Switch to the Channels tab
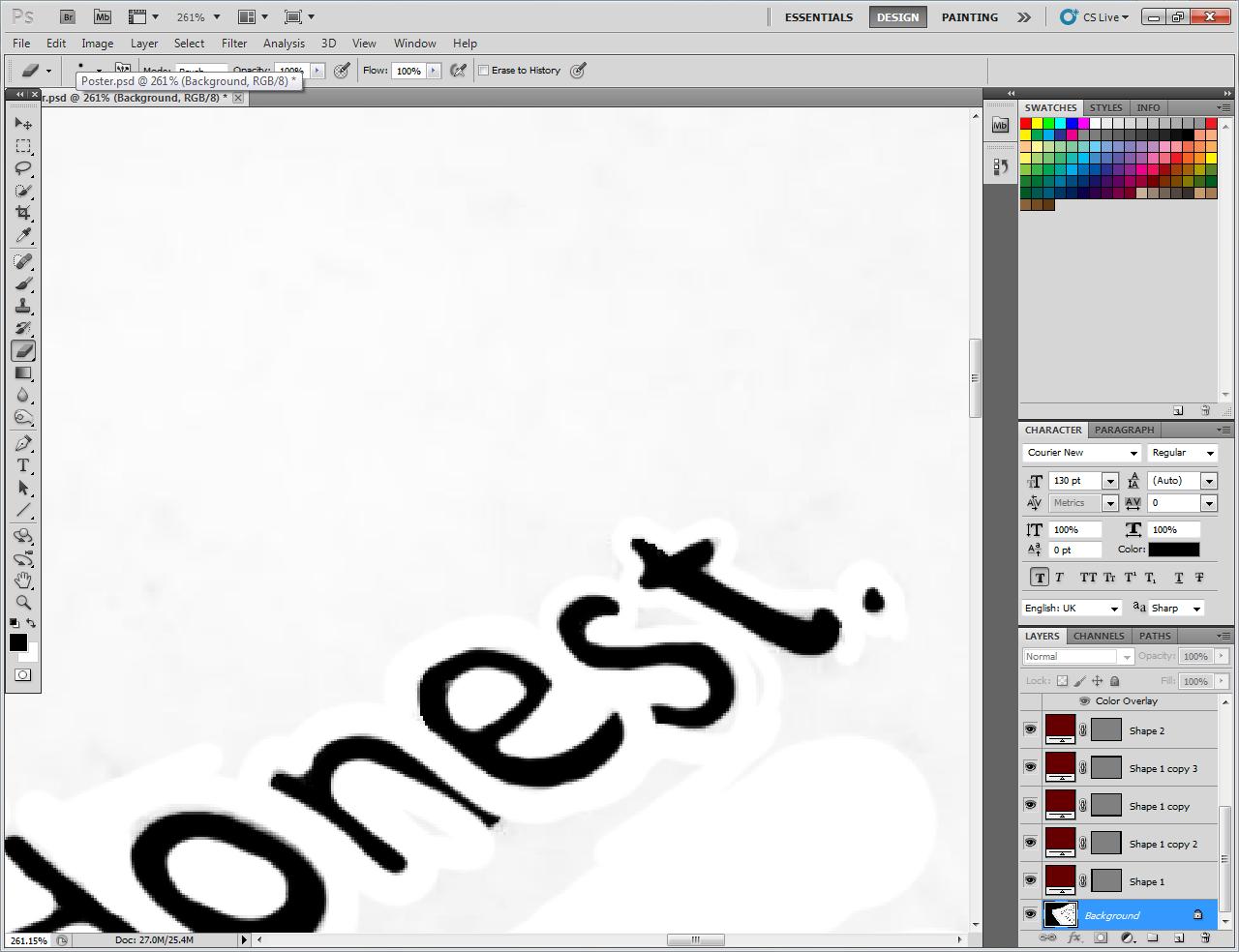Viewport: 1239px width, 952px height. click(x=1099, y=636)
